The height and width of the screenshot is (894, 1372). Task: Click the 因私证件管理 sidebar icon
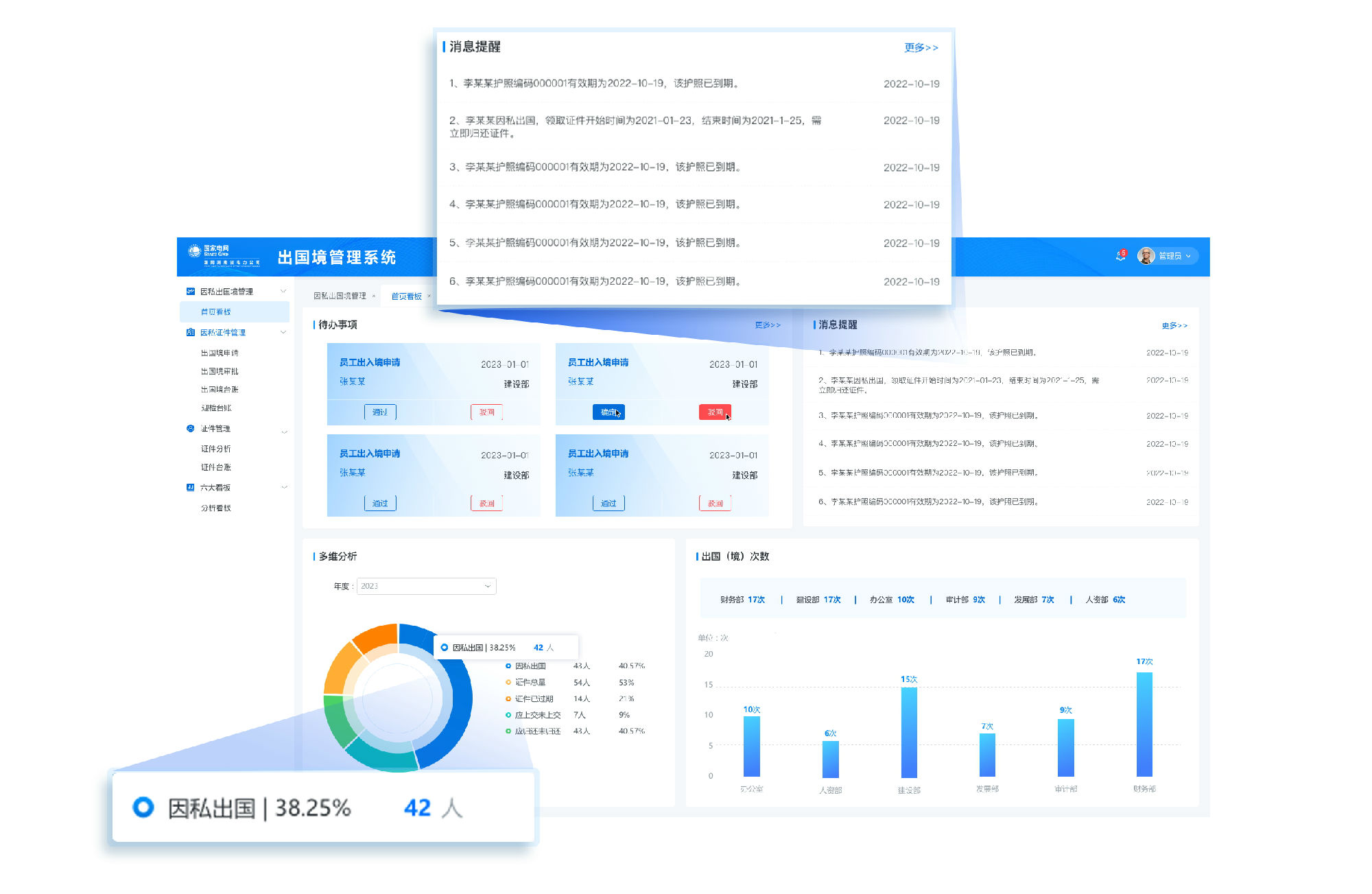tap(191, 332)
